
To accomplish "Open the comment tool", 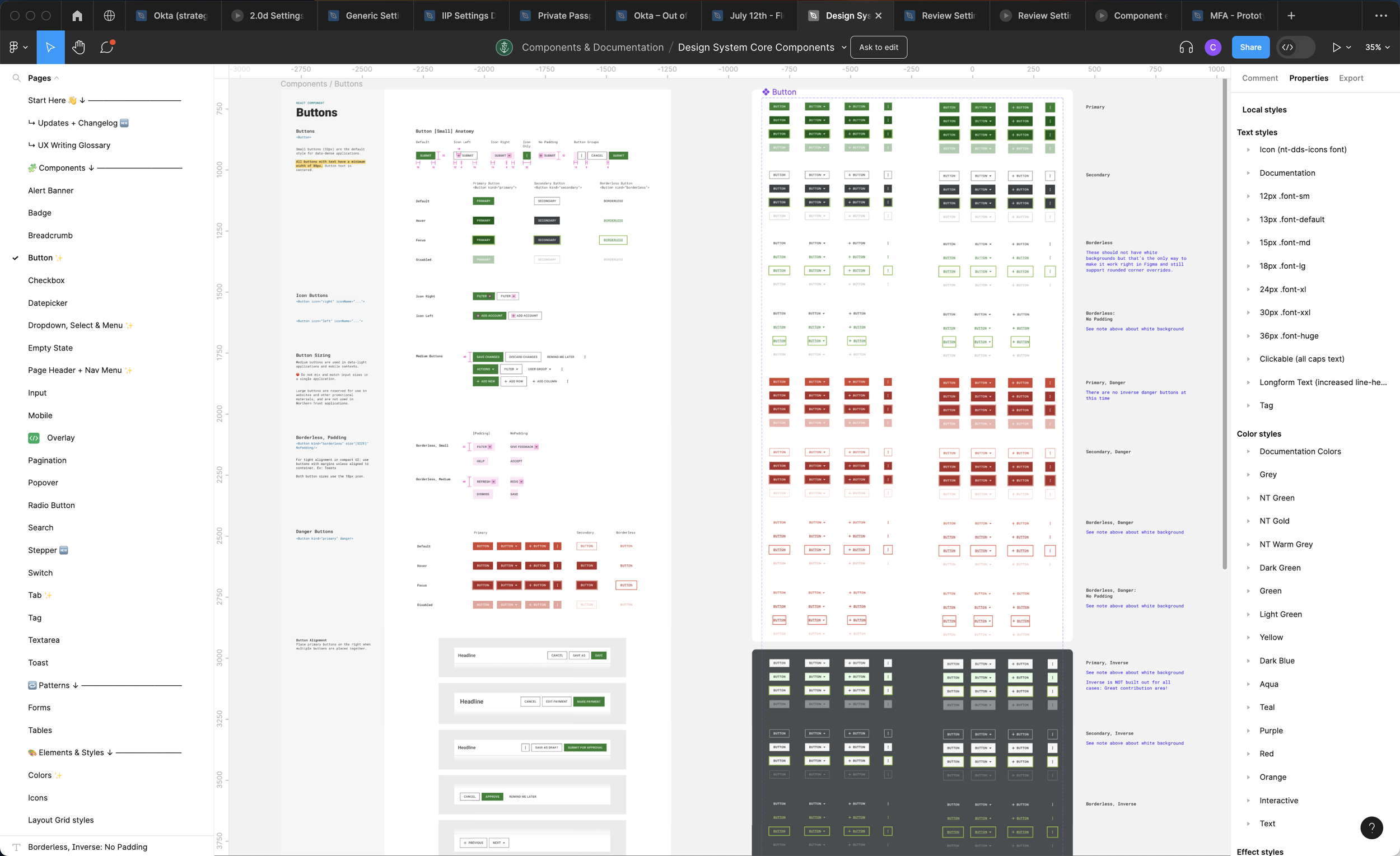I will (x=107, y=47).
